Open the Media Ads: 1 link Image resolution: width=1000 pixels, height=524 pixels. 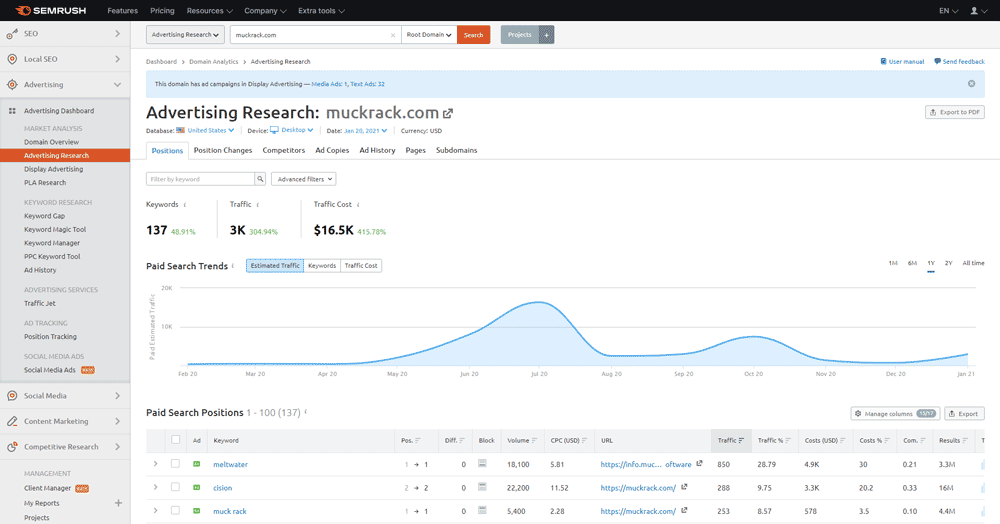329,84
